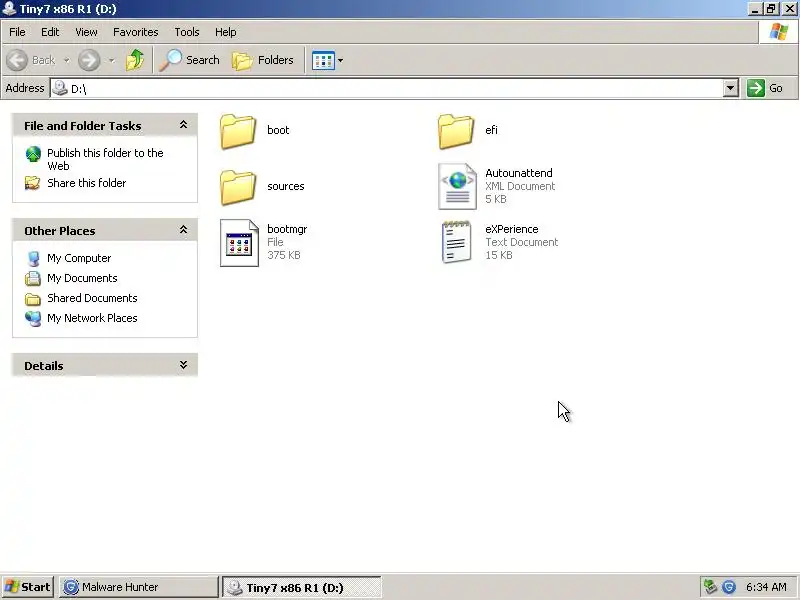Select the eXPerience text document icon
The width and height of the screenshot is (800, 600).
point(456,242)
